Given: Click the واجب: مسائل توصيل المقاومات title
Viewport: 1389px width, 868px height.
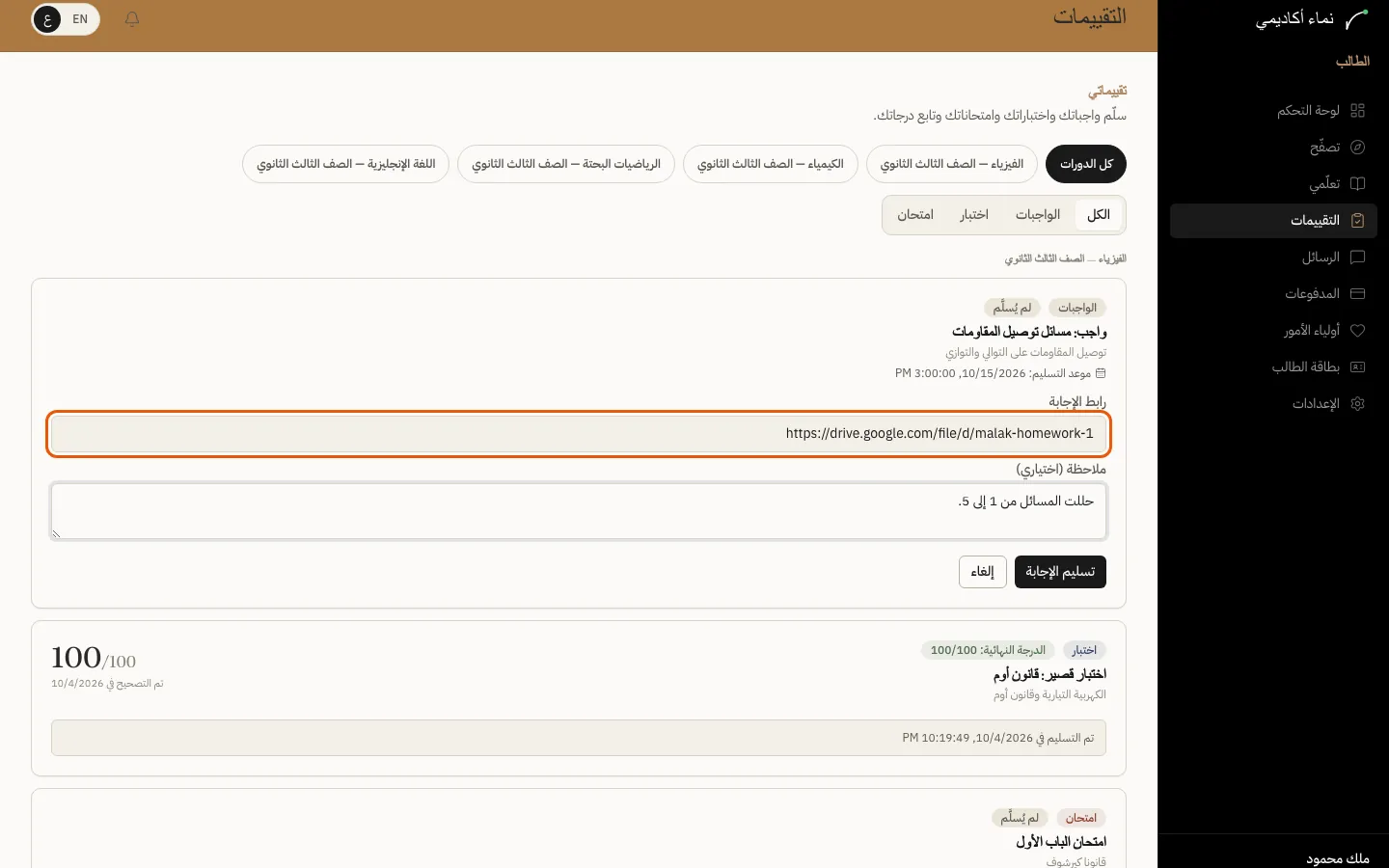Looking at the screenshot, I should pyautogui.click(x=1029, y=332).
